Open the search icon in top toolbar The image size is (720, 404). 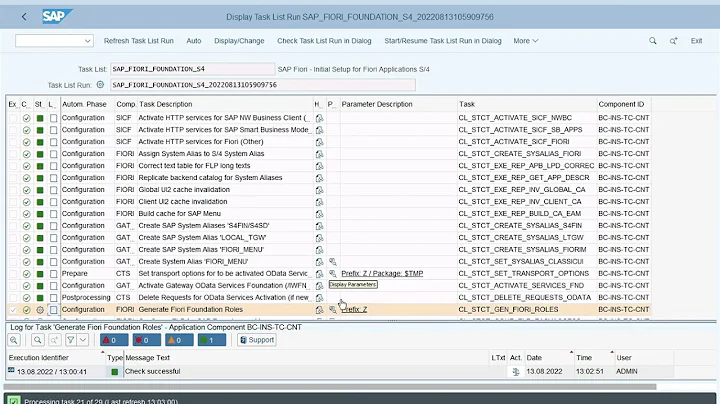pos(652,41)
